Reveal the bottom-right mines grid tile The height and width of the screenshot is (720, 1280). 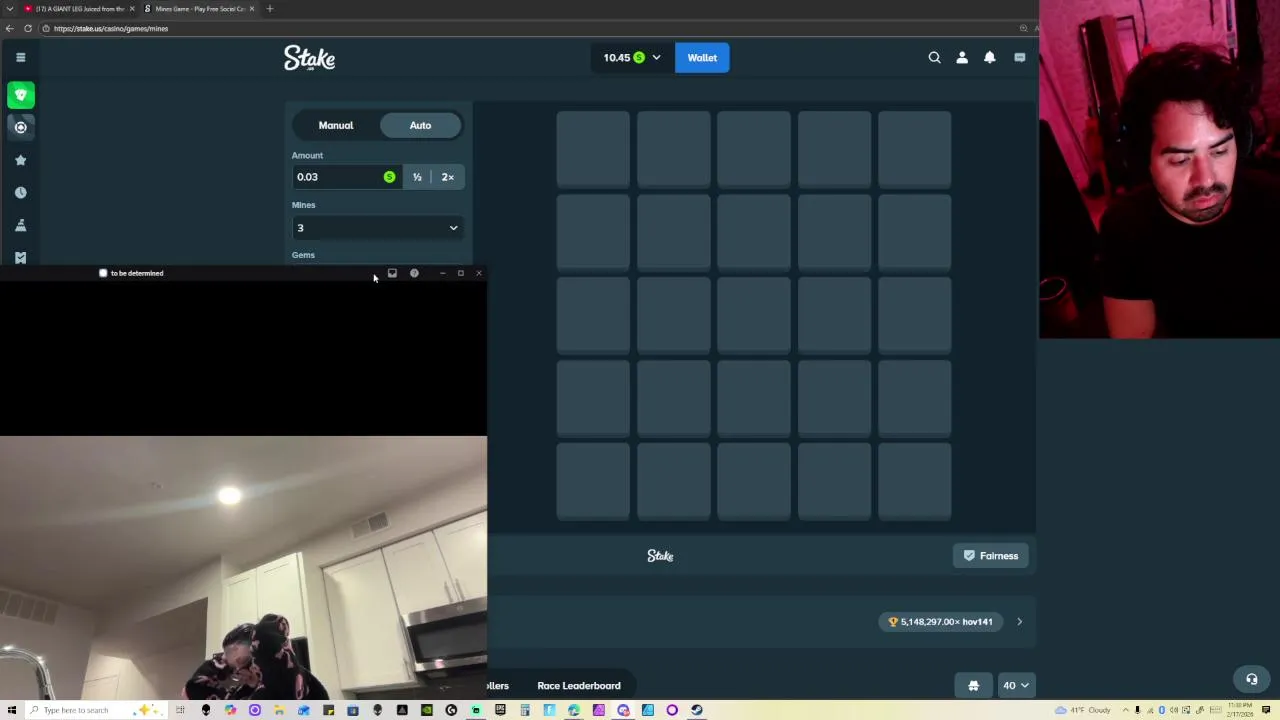point(914,481)
